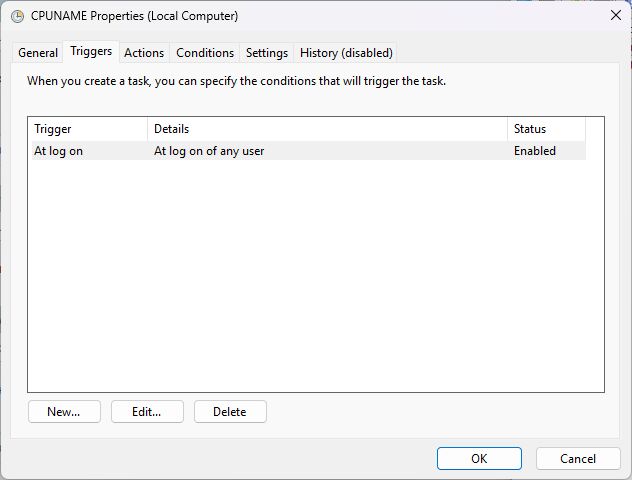This screenshot has width=632, height=480.
Task: Click the Details column header
Action: pyautogui.click(x=327, y=129)
